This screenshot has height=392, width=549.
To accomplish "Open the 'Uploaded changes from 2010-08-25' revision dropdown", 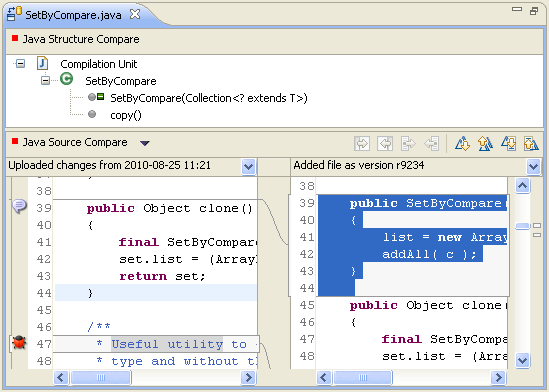I will [x=248, y=167].
